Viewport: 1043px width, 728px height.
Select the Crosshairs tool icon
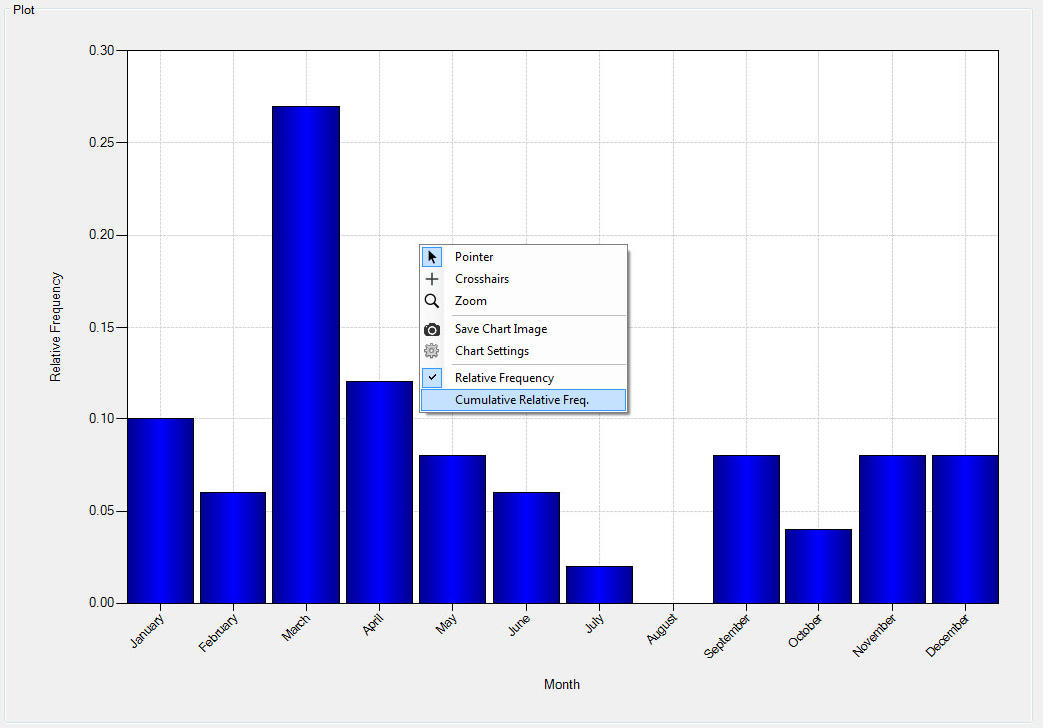point(431,278)
